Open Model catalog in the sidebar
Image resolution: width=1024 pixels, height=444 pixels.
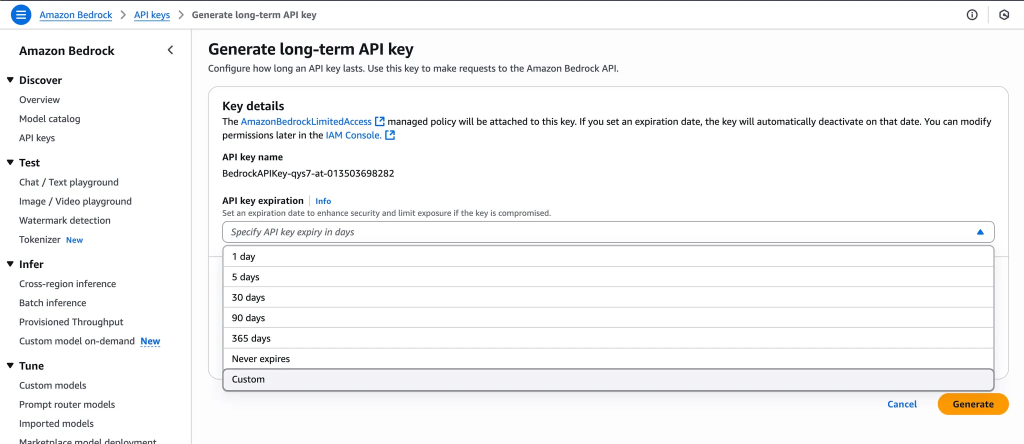pos(50,119)
